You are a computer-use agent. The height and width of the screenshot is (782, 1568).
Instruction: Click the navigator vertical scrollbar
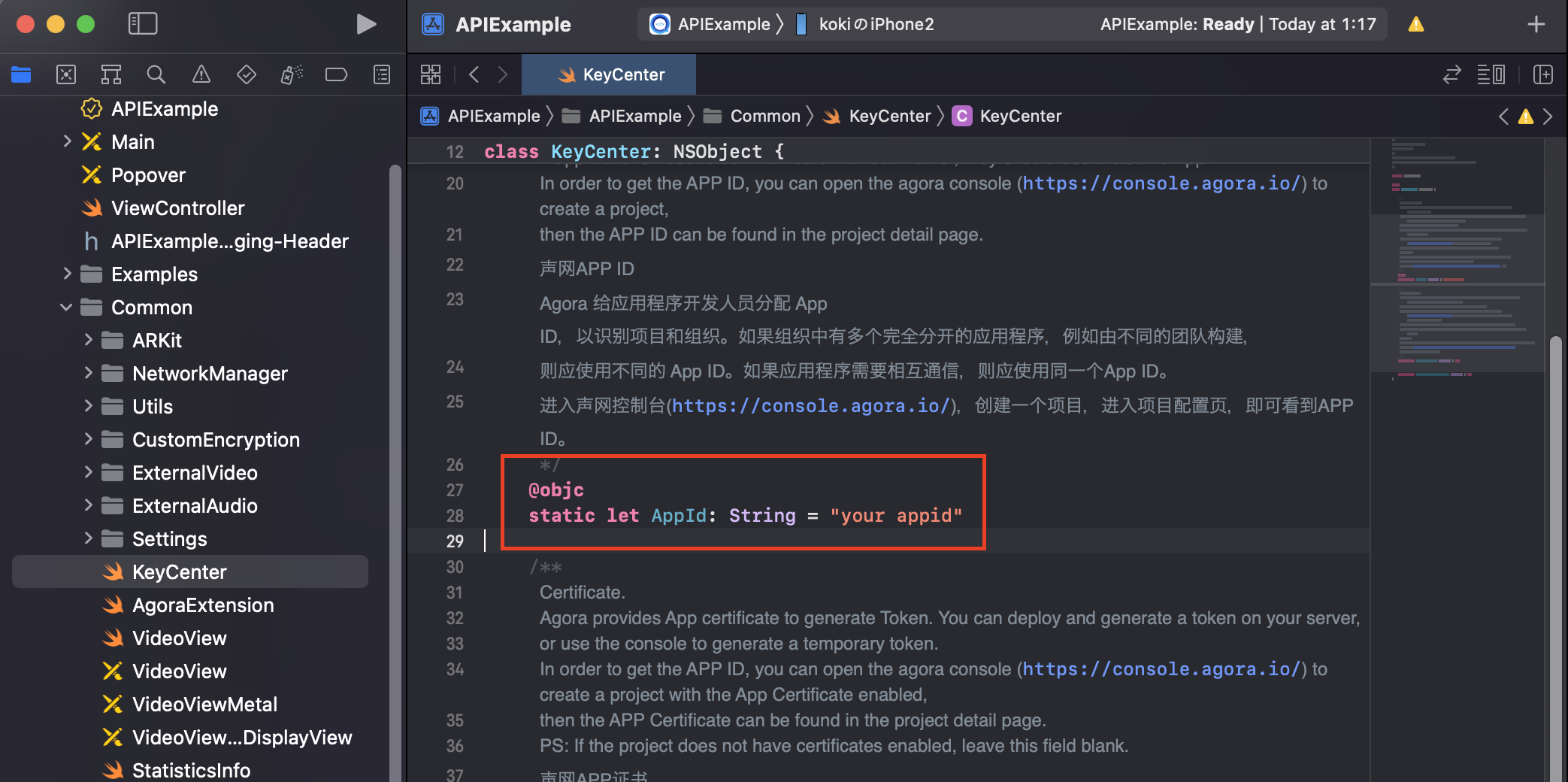(x=395, y=472)
